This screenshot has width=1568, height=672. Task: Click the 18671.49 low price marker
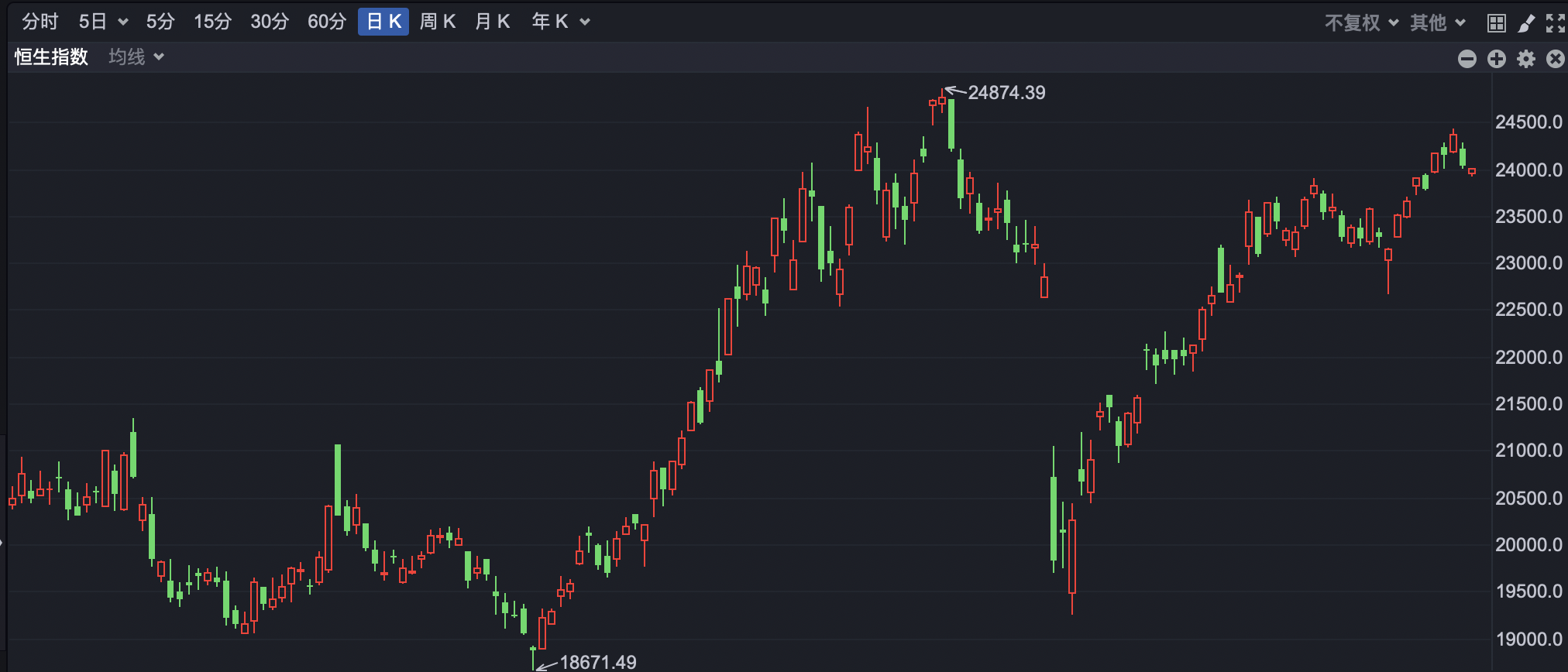point(597,662)
